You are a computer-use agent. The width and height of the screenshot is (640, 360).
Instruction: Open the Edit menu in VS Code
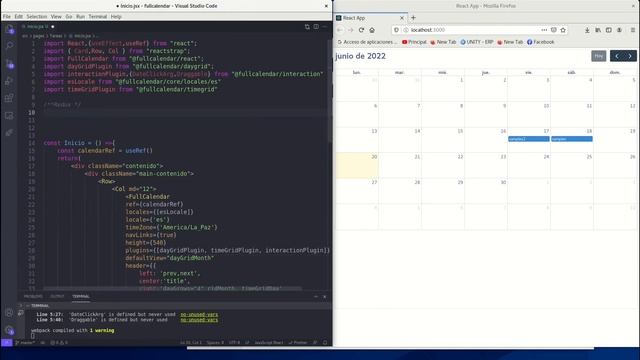point(19,16)
